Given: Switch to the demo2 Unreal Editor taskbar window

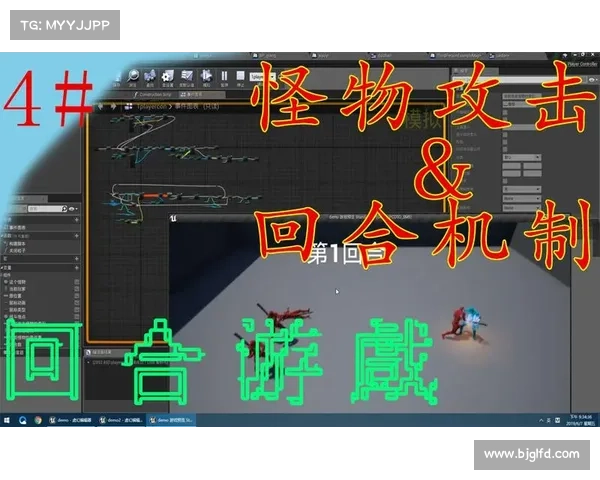Looking at the screenshot, I should 121,420.
